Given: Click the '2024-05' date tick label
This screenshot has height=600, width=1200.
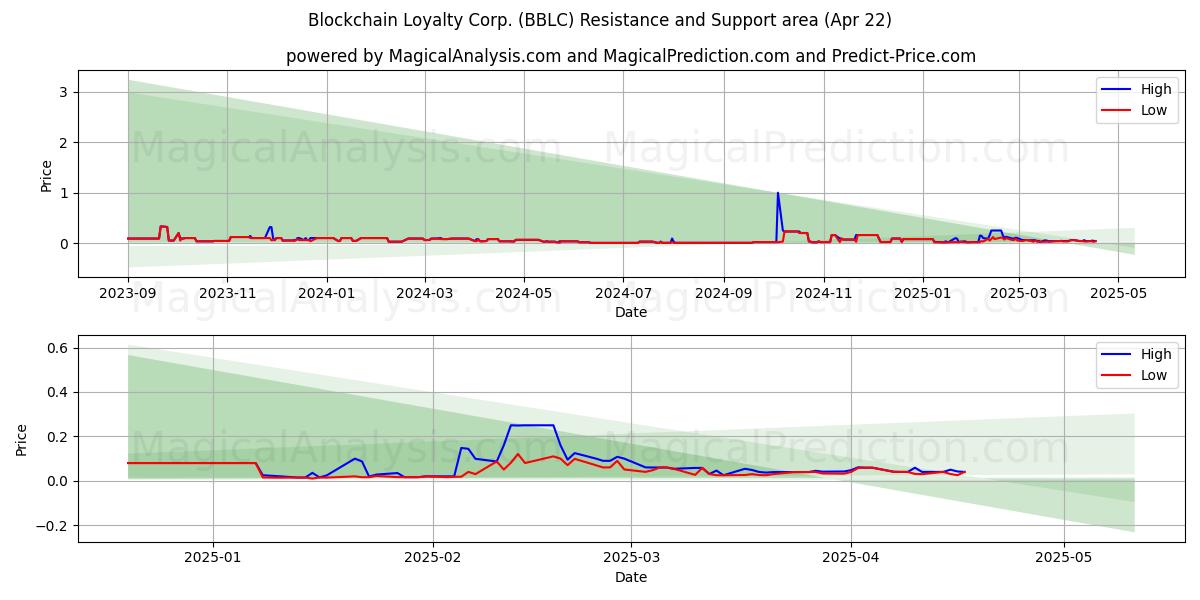Looking at the screenshot, I should (x=524, y=294).
